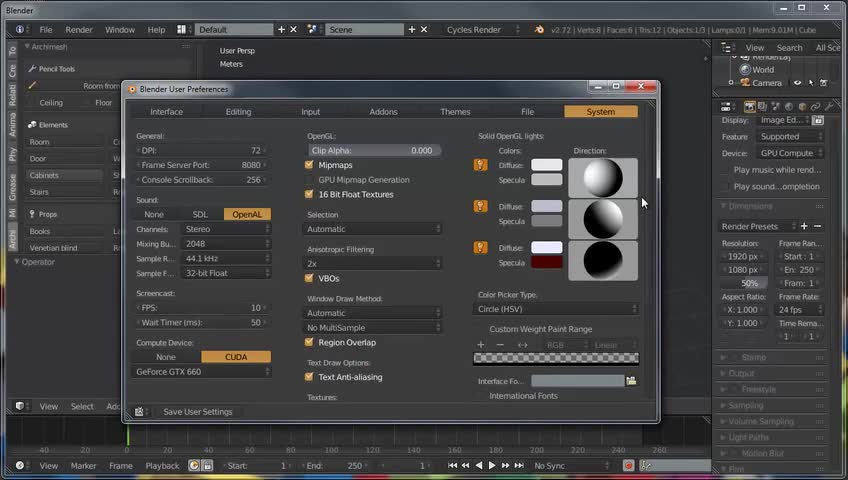848x480 pixels.
Task: Add a new render preset with plus
Action: 804,226
